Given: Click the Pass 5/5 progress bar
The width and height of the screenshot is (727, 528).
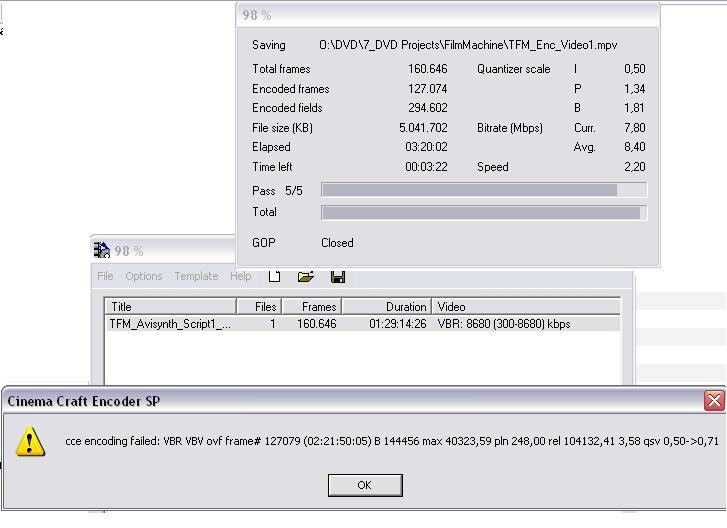Looking at the screenshot, I should [484, 190].
